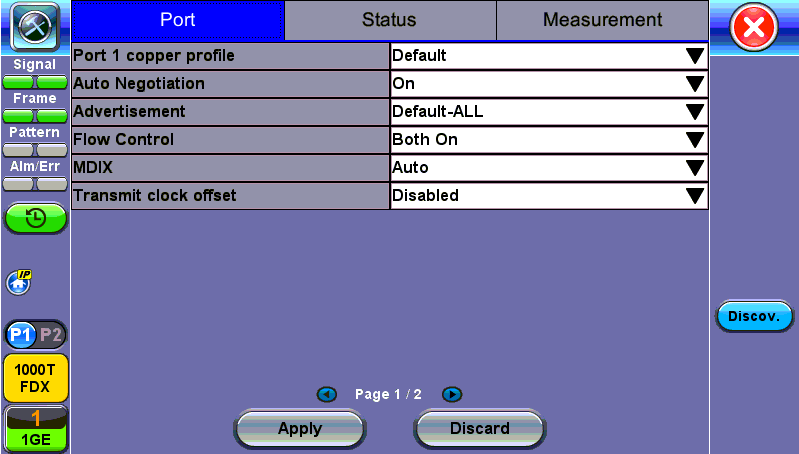Click the 1GE port indicator icon
Screen dimensions: 799x454
(x=35, y=428)
